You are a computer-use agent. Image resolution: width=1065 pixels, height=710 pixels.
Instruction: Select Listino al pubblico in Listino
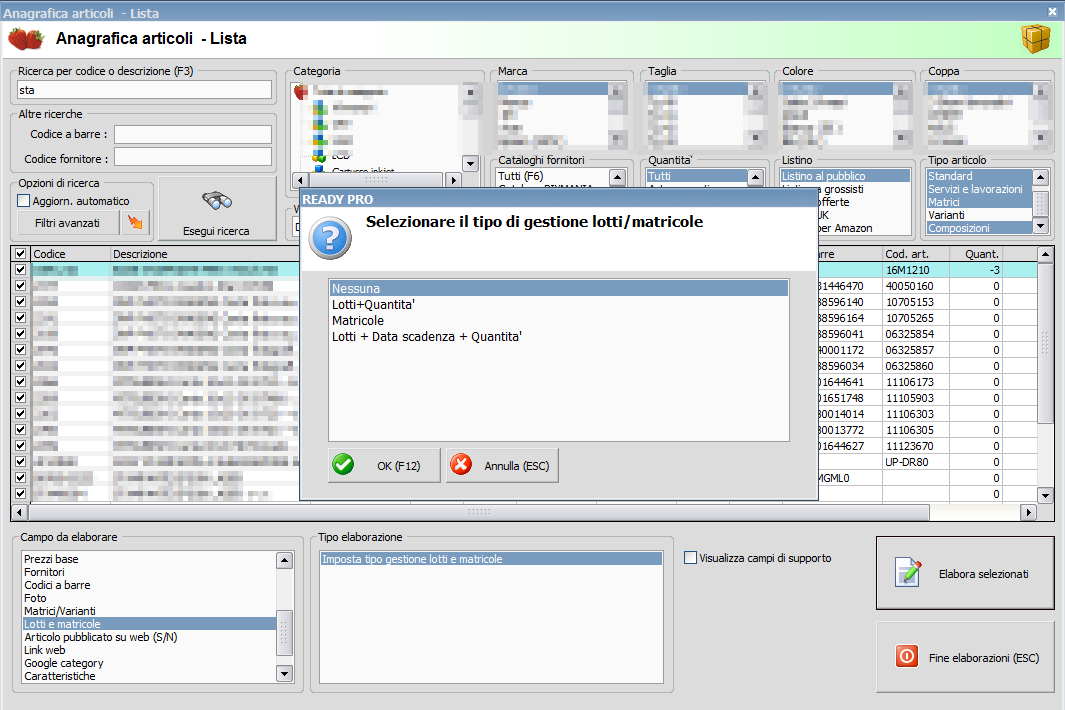845,176
